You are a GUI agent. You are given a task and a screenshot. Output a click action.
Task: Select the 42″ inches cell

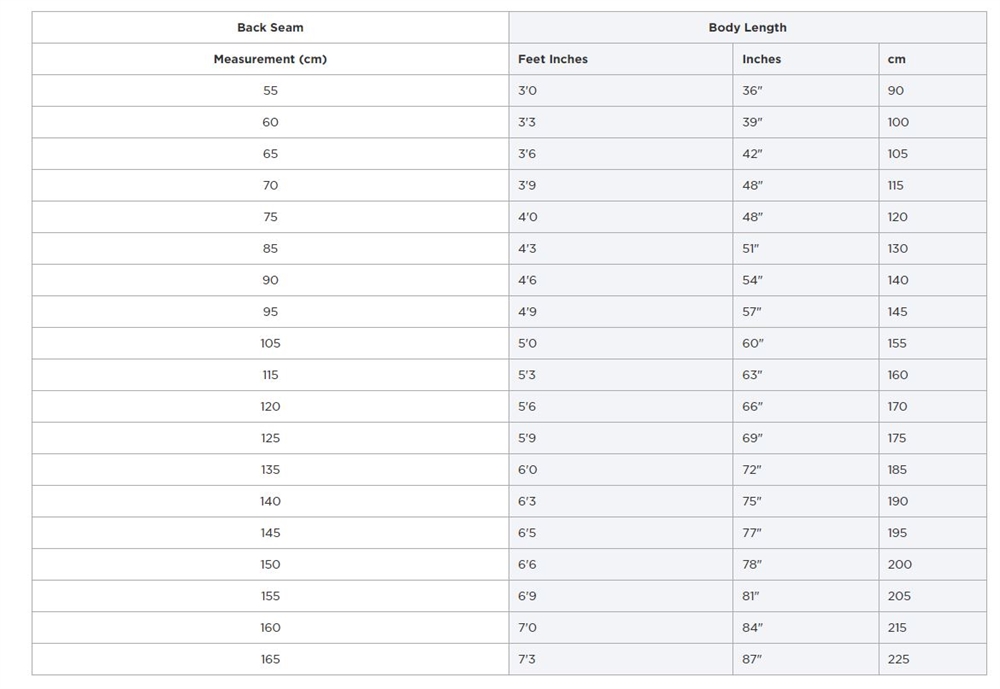752,154
